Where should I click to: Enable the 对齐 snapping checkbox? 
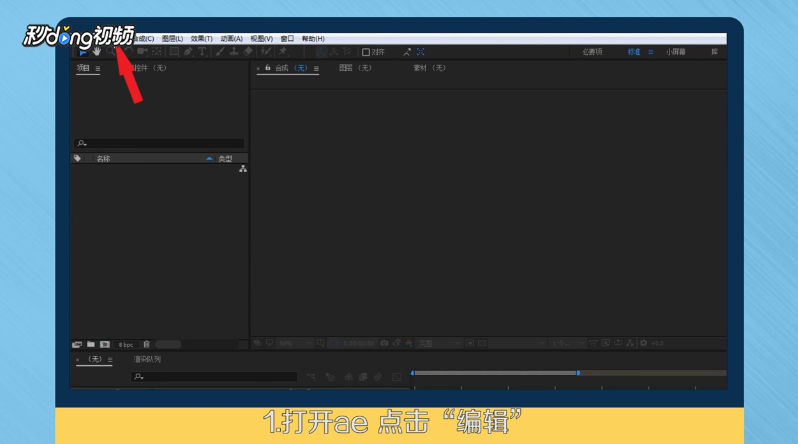point(365,52)
